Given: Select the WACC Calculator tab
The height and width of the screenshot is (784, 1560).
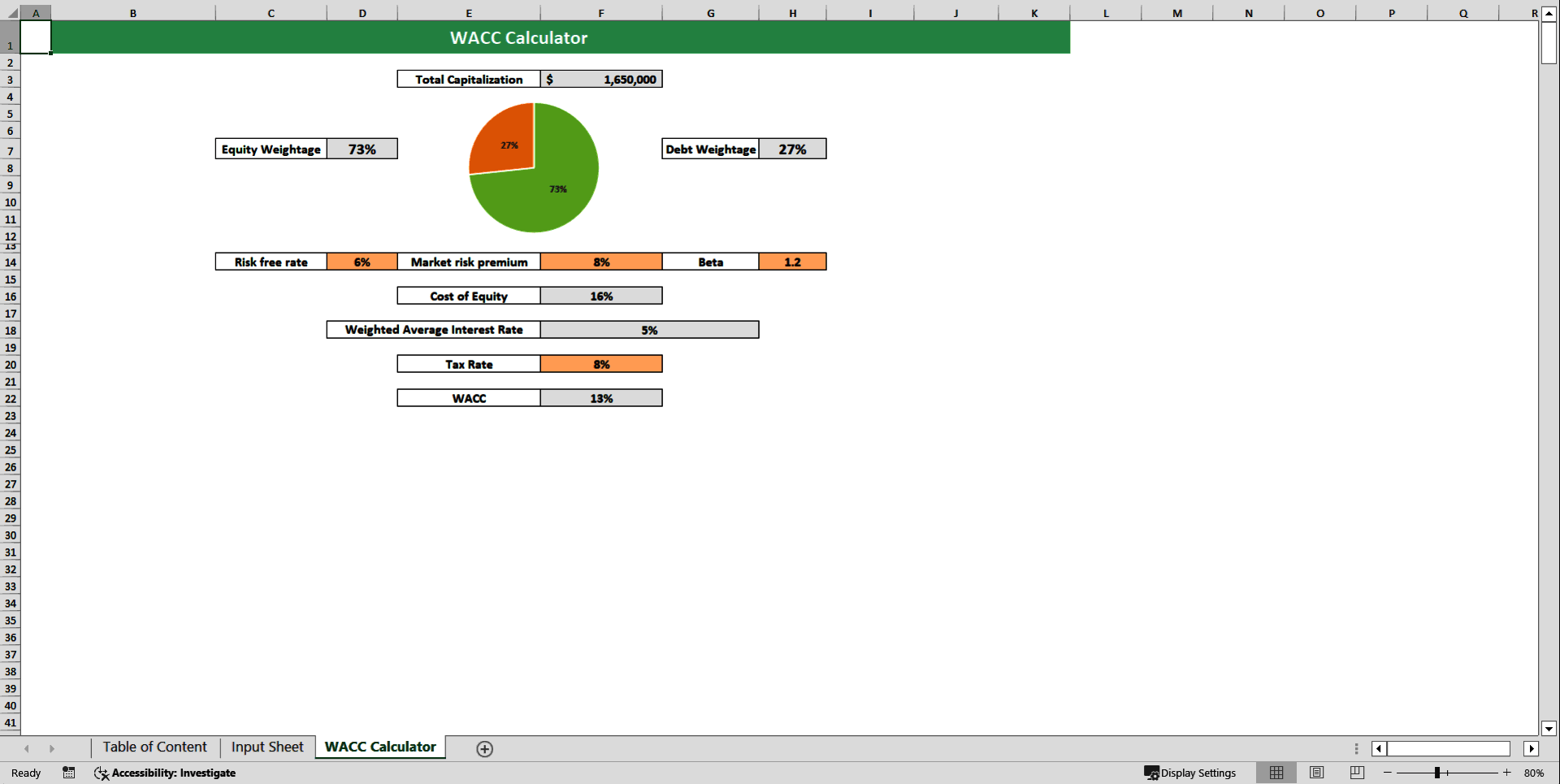Looking at the screenshot, I should 379,747.
